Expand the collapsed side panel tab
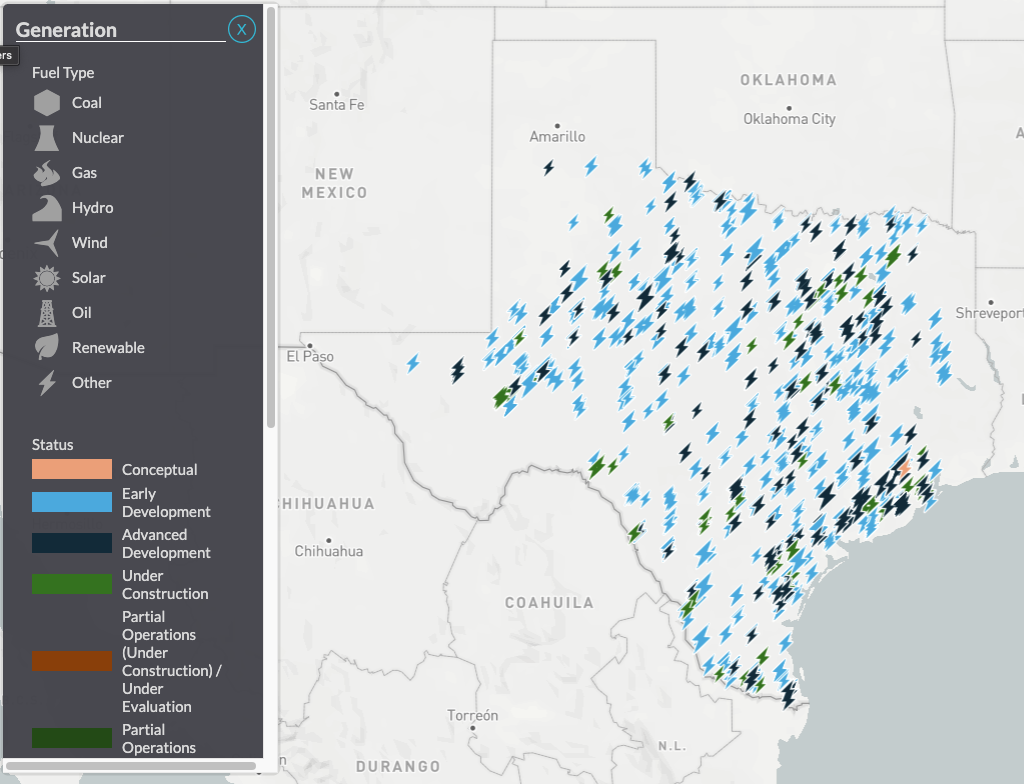The height and width of the screenshot is (784, 1024). coord(8,54)
